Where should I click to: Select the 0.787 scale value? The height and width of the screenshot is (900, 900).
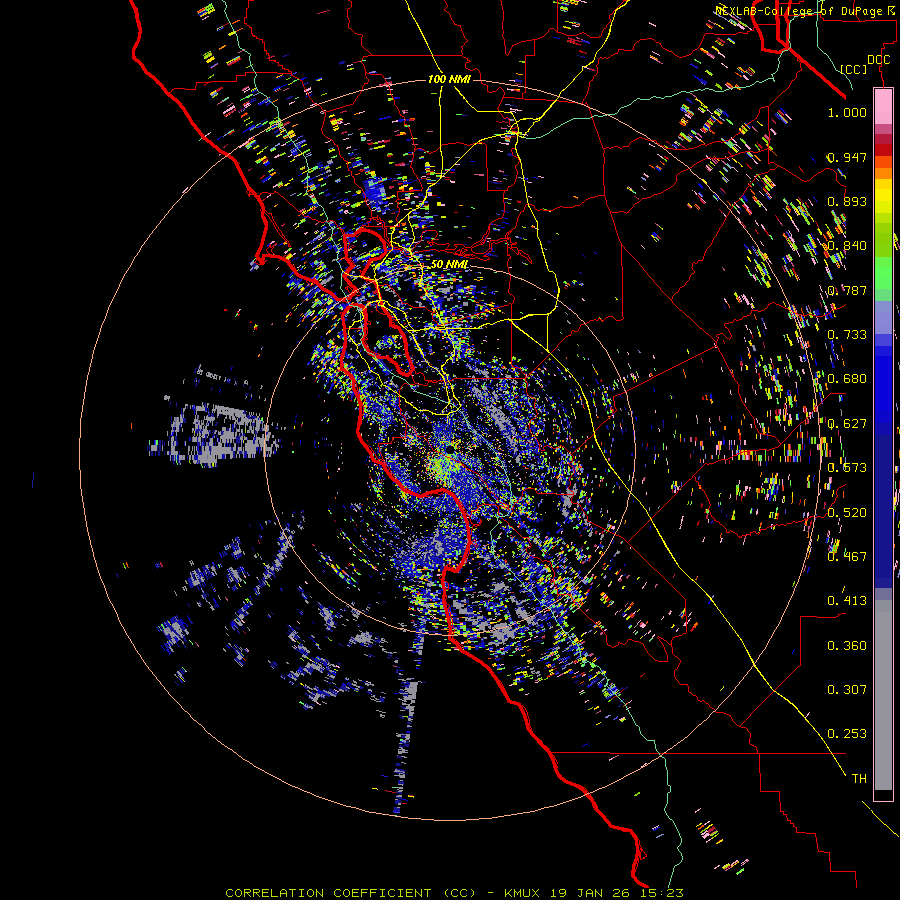pos(847,290)
